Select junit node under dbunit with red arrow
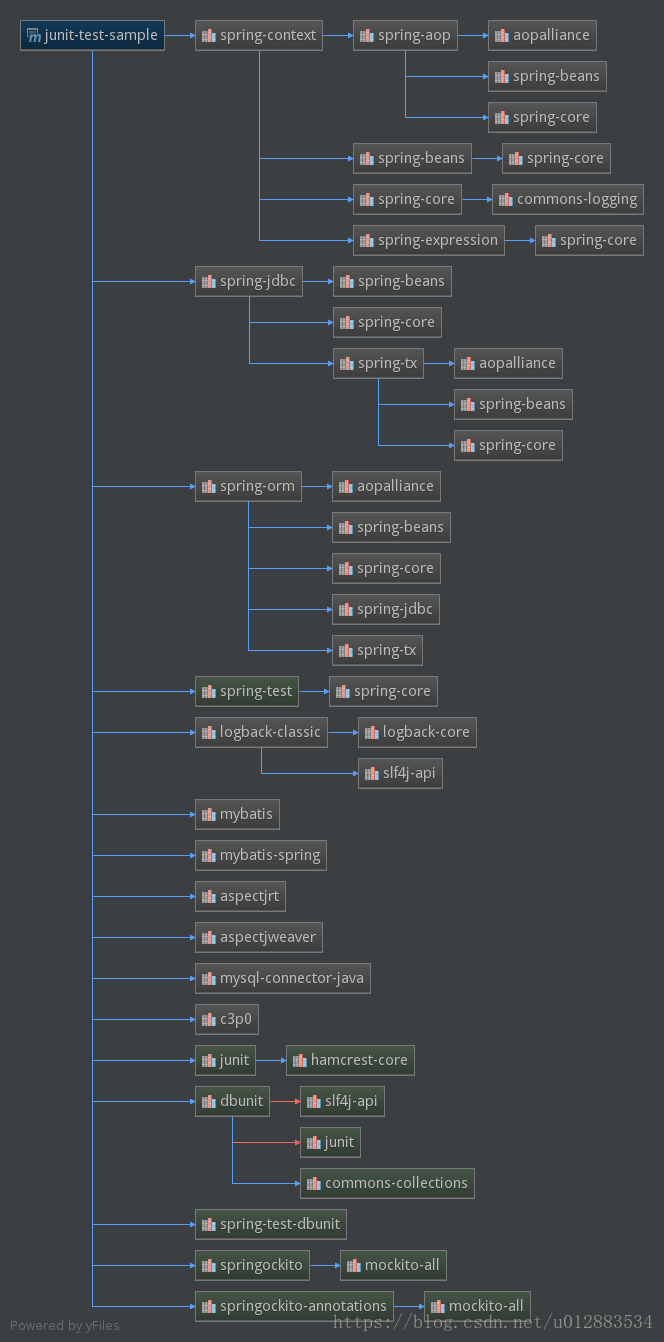The image size is (664, 1342). [x=331, y=1142]
